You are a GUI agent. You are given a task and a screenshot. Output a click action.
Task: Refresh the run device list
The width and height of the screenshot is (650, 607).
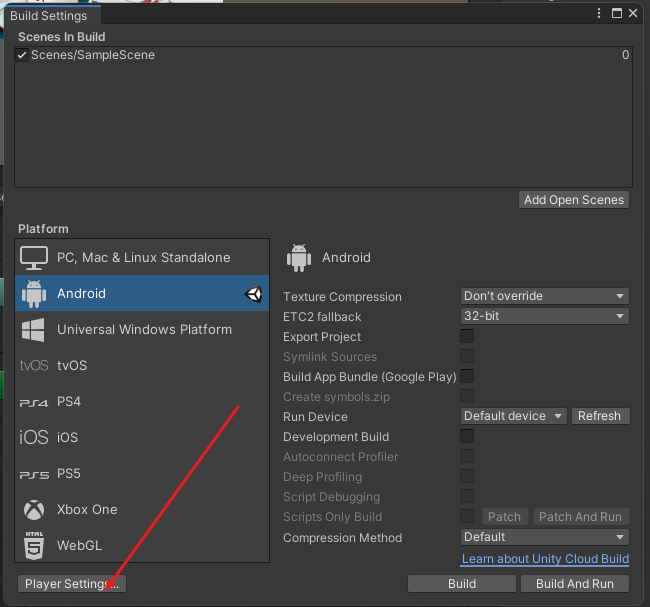[x=600, y=416]
